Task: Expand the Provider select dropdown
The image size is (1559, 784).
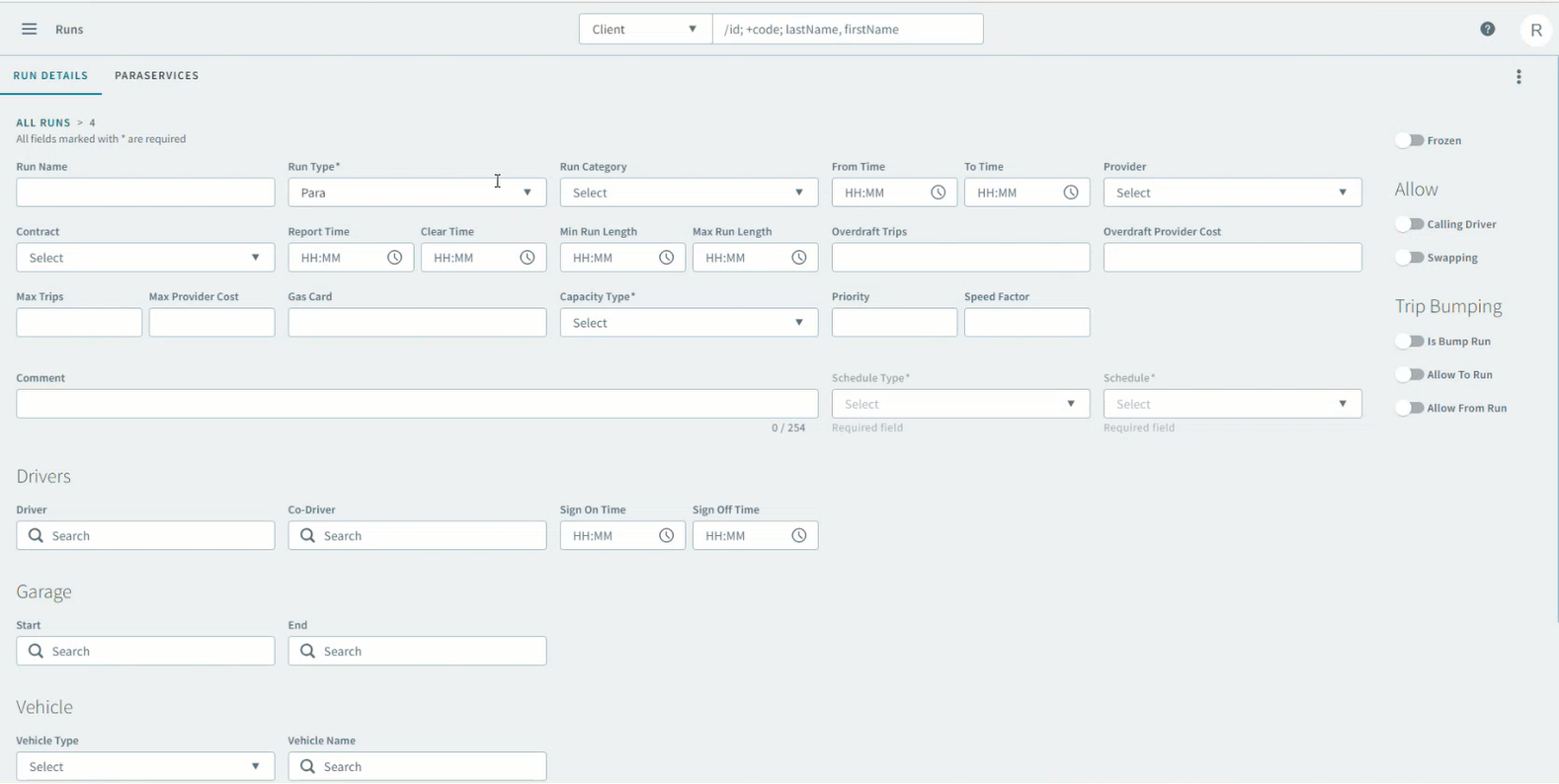Action: (x=1231, y=193)
